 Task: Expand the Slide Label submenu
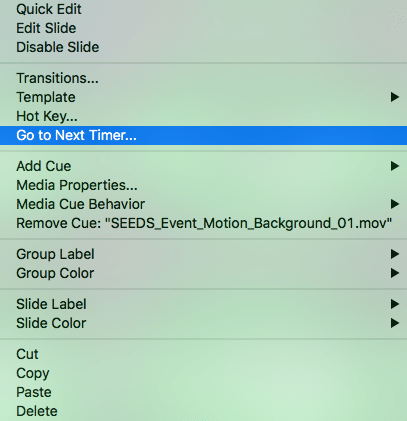203,304
